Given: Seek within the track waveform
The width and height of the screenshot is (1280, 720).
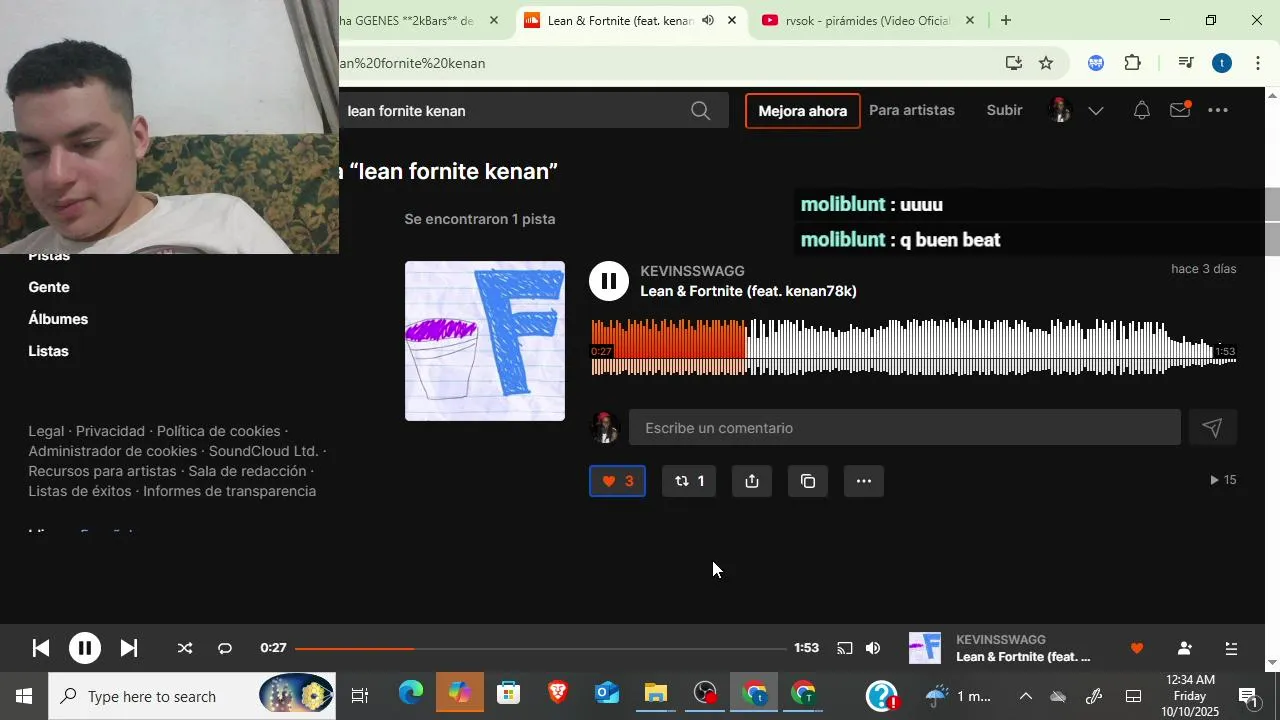Looking at the screenshot, I should [913, 347].
